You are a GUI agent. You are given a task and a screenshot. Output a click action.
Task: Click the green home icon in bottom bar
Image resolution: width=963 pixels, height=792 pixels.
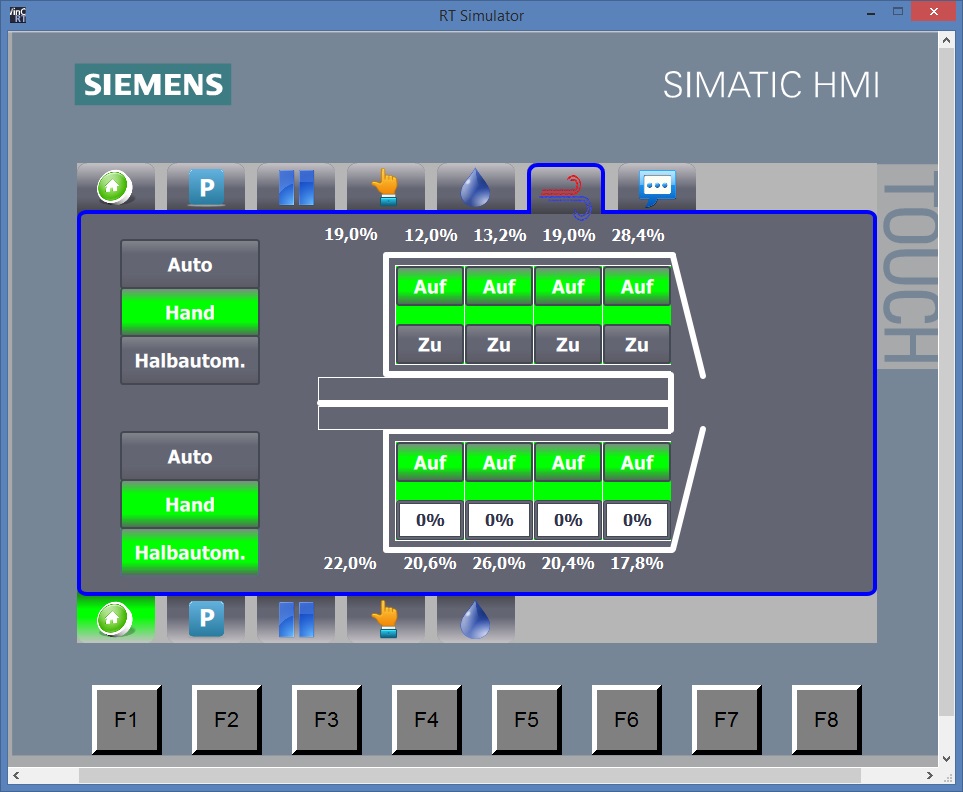115,619
